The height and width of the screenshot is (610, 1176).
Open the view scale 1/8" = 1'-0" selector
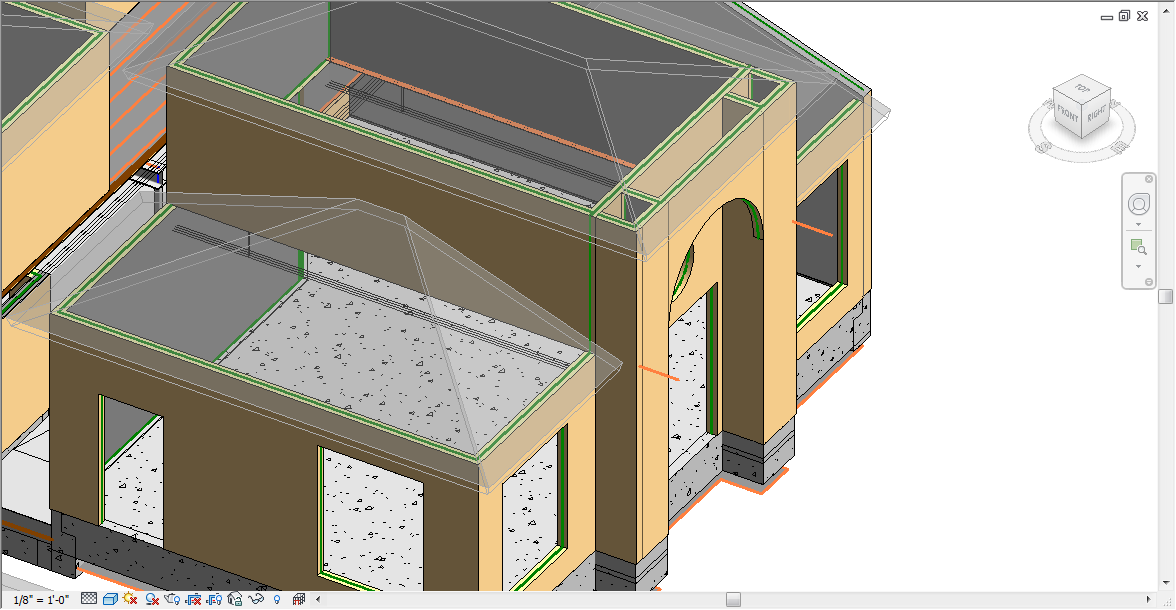(41, 599)
